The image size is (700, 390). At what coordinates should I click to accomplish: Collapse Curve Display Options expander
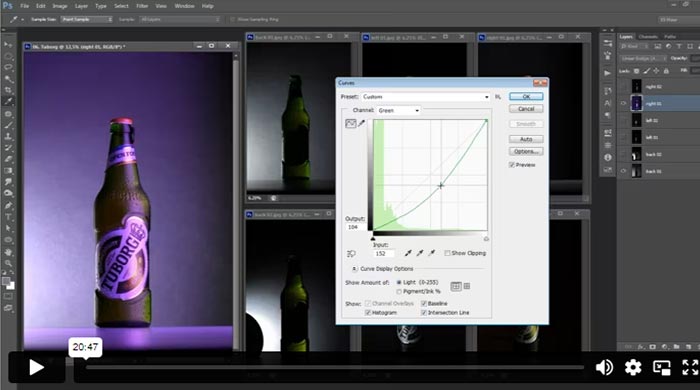point(354,269)
